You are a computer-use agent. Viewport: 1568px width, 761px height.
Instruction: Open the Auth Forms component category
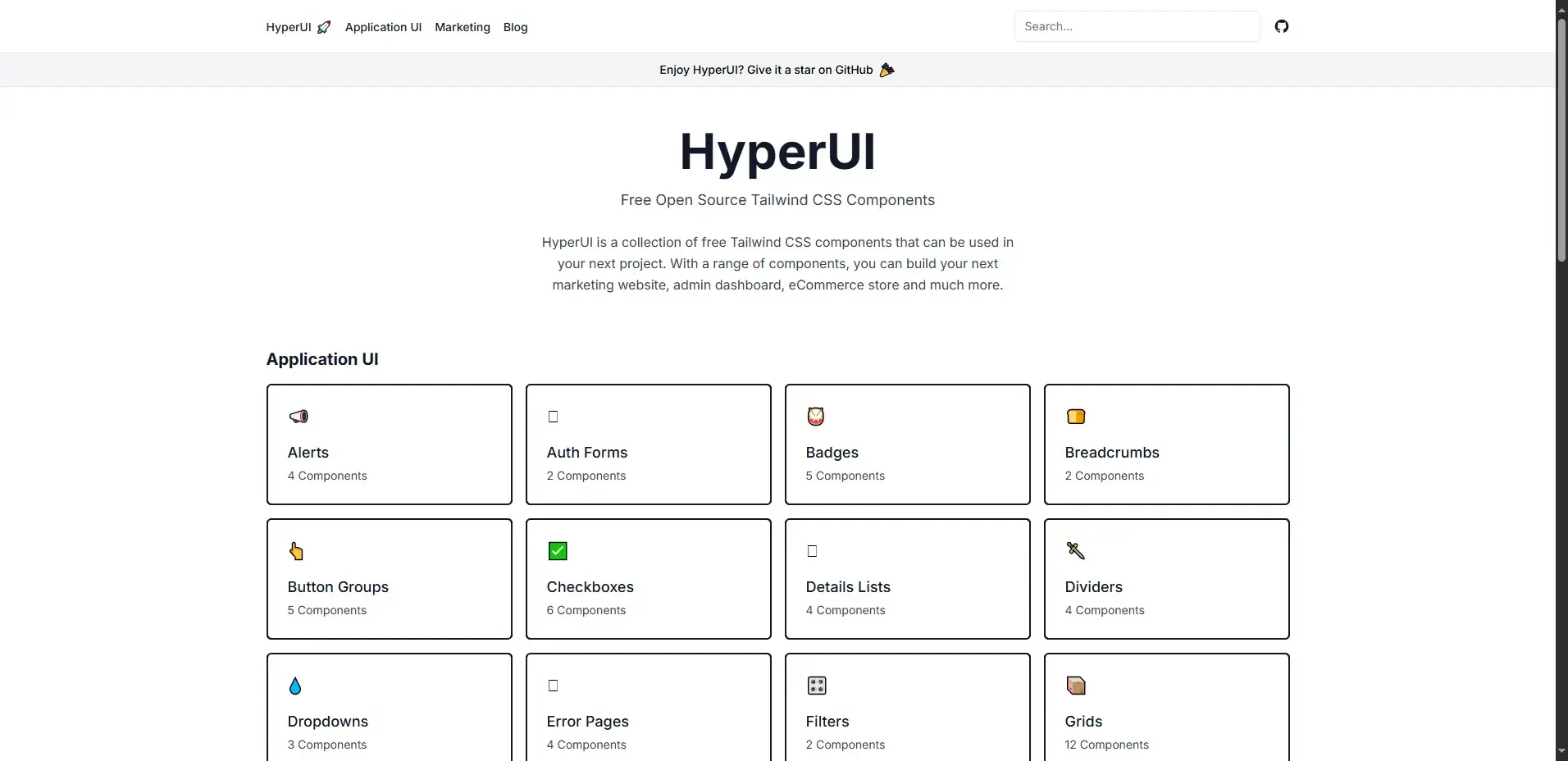click(x=648, y=444)
